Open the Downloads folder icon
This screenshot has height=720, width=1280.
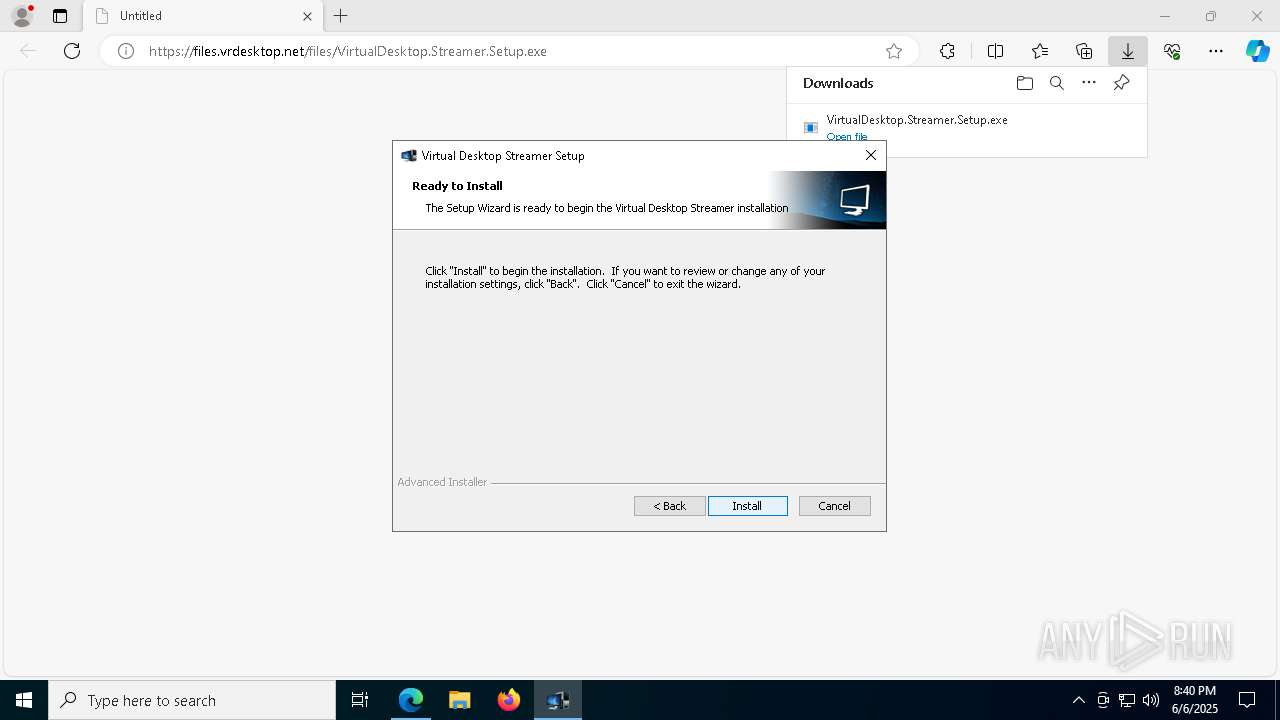click(1024, 83)
